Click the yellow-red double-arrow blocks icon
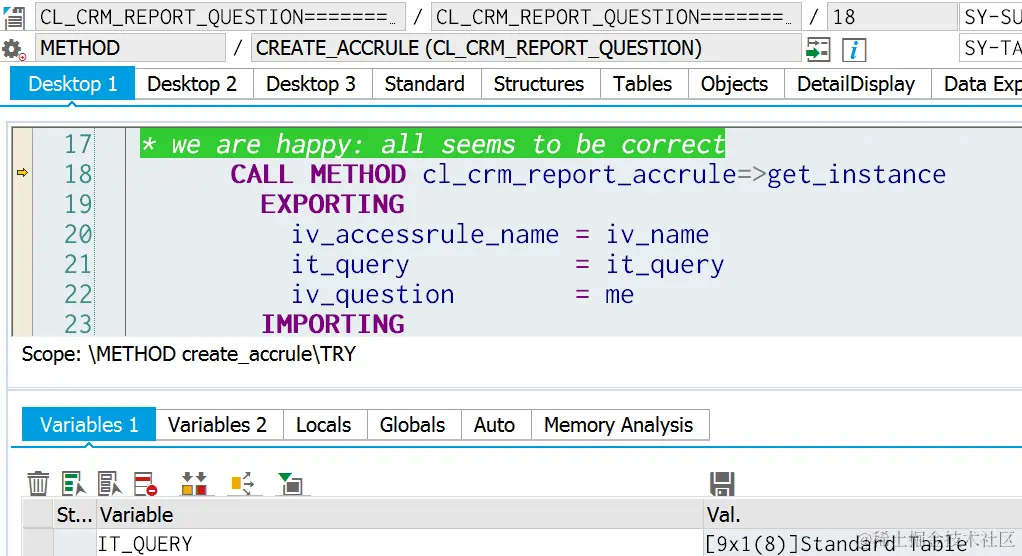This screenshot has width=1022, height=556. 194,484
